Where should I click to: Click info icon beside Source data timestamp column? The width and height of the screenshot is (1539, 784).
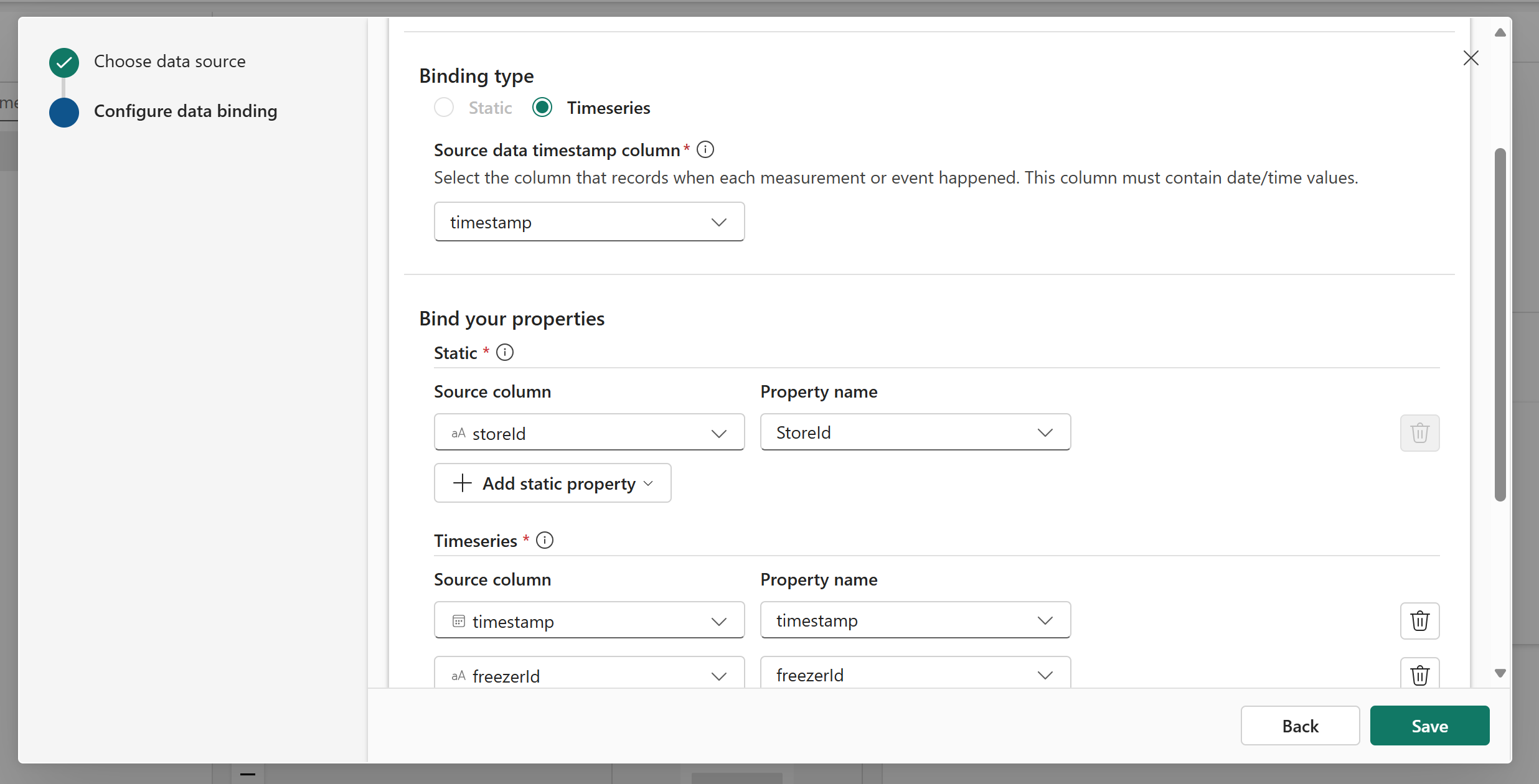(x=705, y=149)
